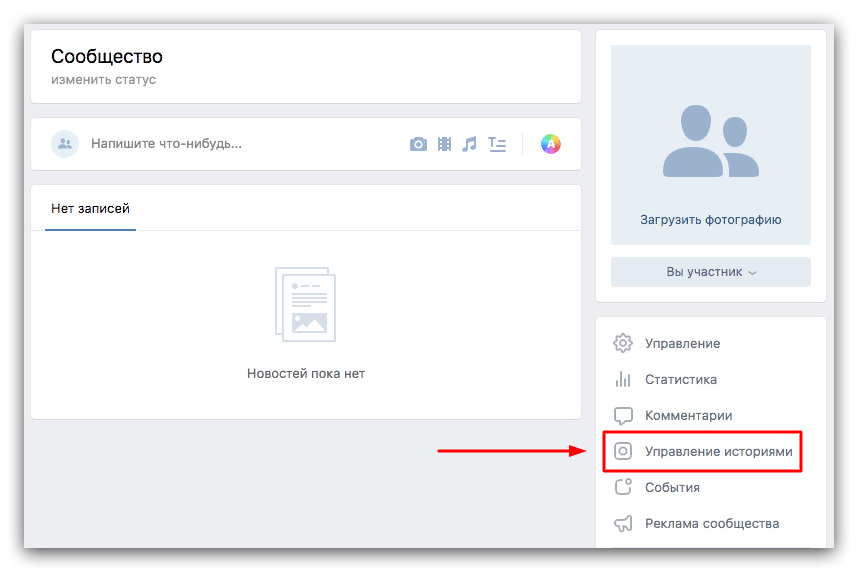This screenshot has width=858, height=572.
Task: Click the bar chart icon for Статистика
Action: pyautogui.click(x=623, y=379)
